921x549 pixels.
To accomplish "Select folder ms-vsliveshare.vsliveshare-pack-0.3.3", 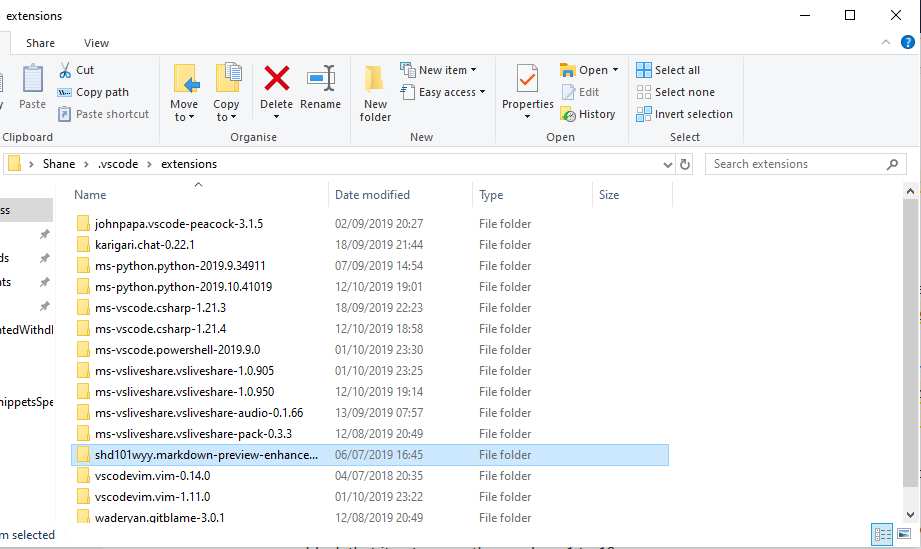I will [369, 434].
